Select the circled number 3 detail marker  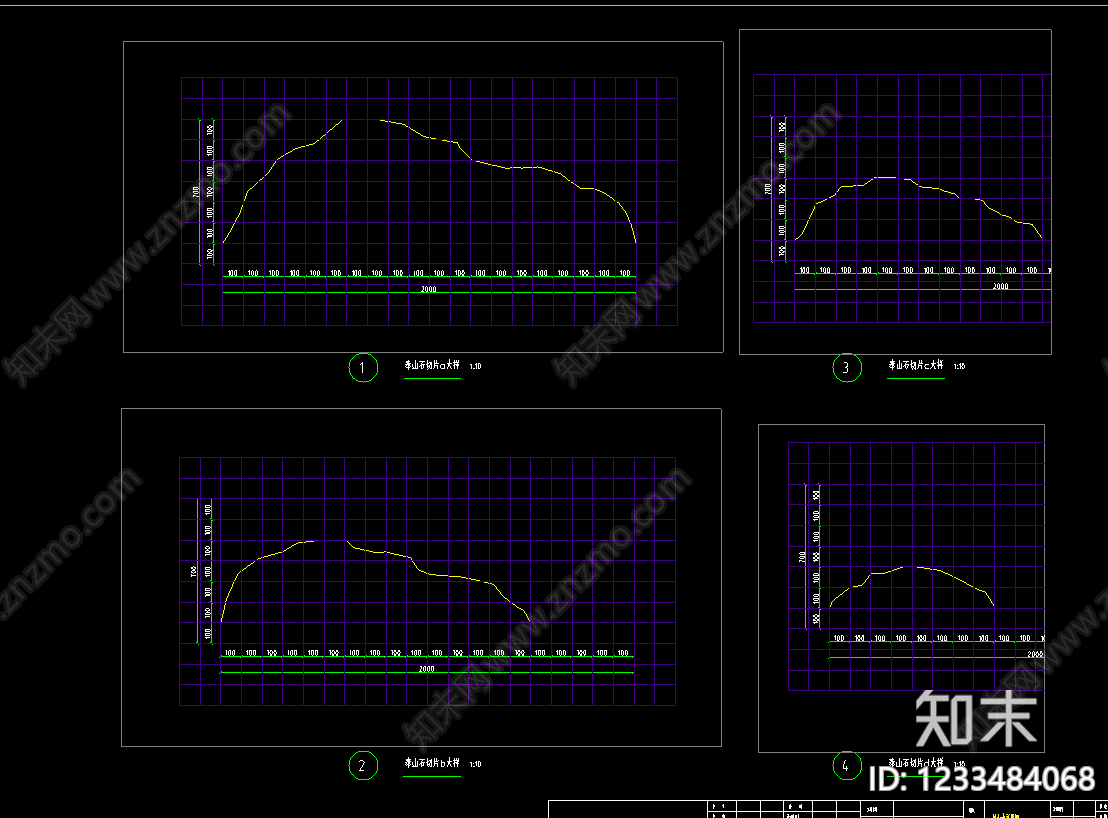(x=847, y=367)
